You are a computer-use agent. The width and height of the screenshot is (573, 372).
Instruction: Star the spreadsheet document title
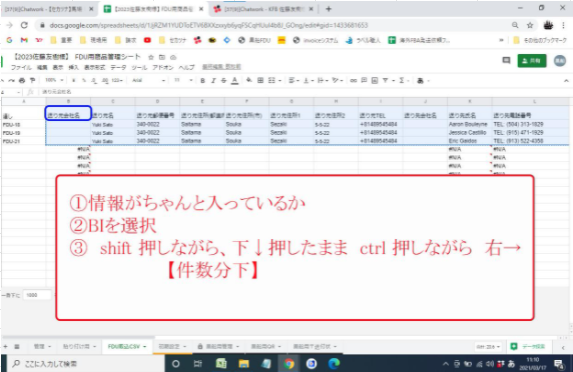pyautogui.click(x=151, y=57)
